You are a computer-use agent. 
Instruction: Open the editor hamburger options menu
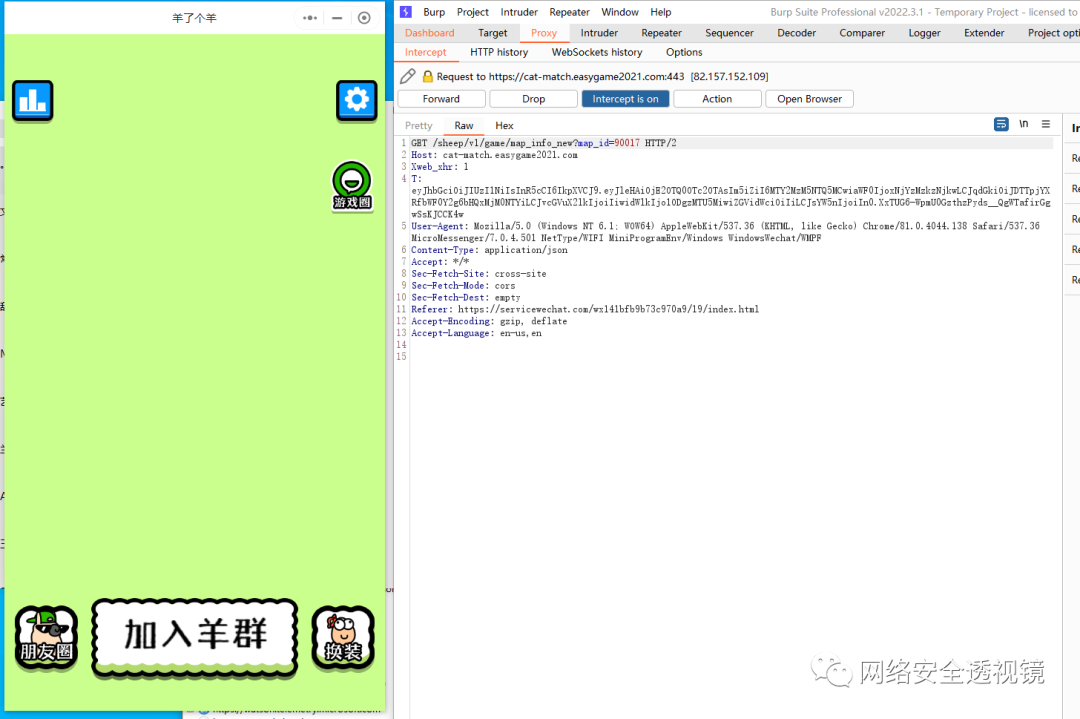tap(1046, 124)
